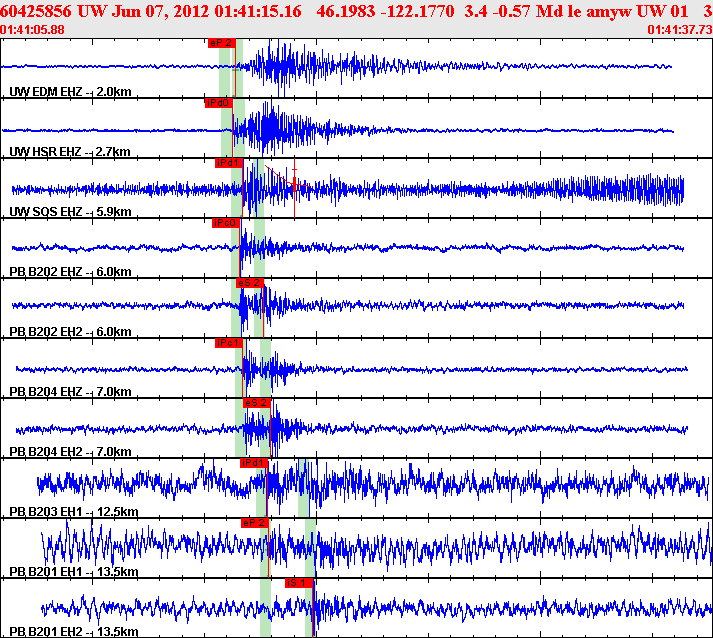Click the origin date Jun 07, 2012 in the header
713x638 pixels.
click(161, 11)
